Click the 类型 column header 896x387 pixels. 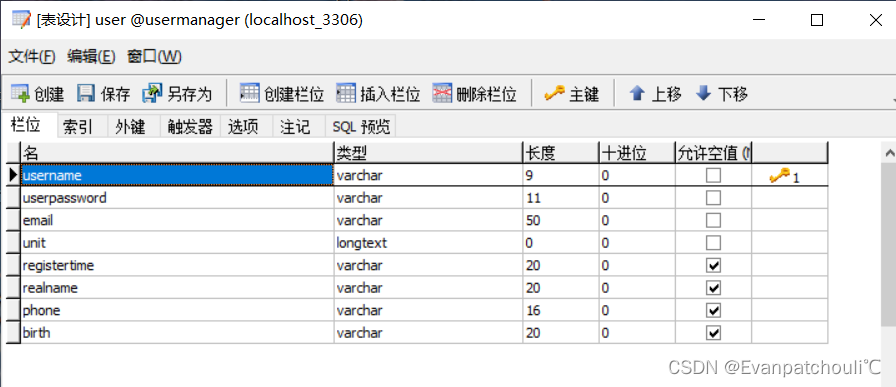point(429,153)
